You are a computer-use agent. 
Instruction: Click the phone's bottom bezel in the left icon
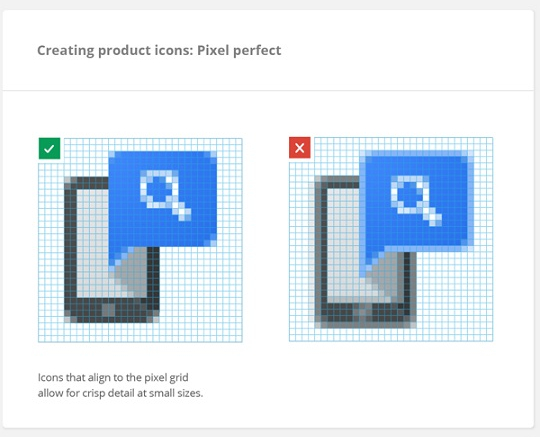pyautogui.click(x=112, y=310)
